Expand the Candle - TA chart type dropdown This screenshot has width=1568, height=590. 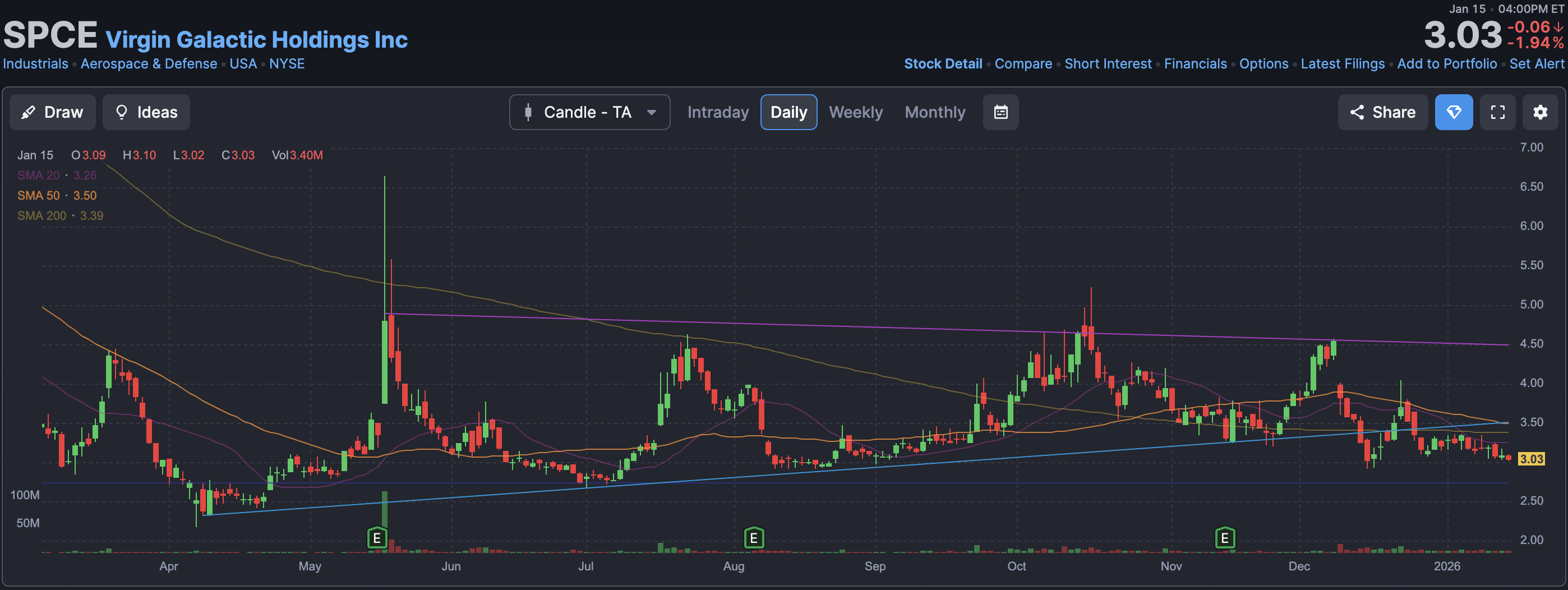pos(589,112)
